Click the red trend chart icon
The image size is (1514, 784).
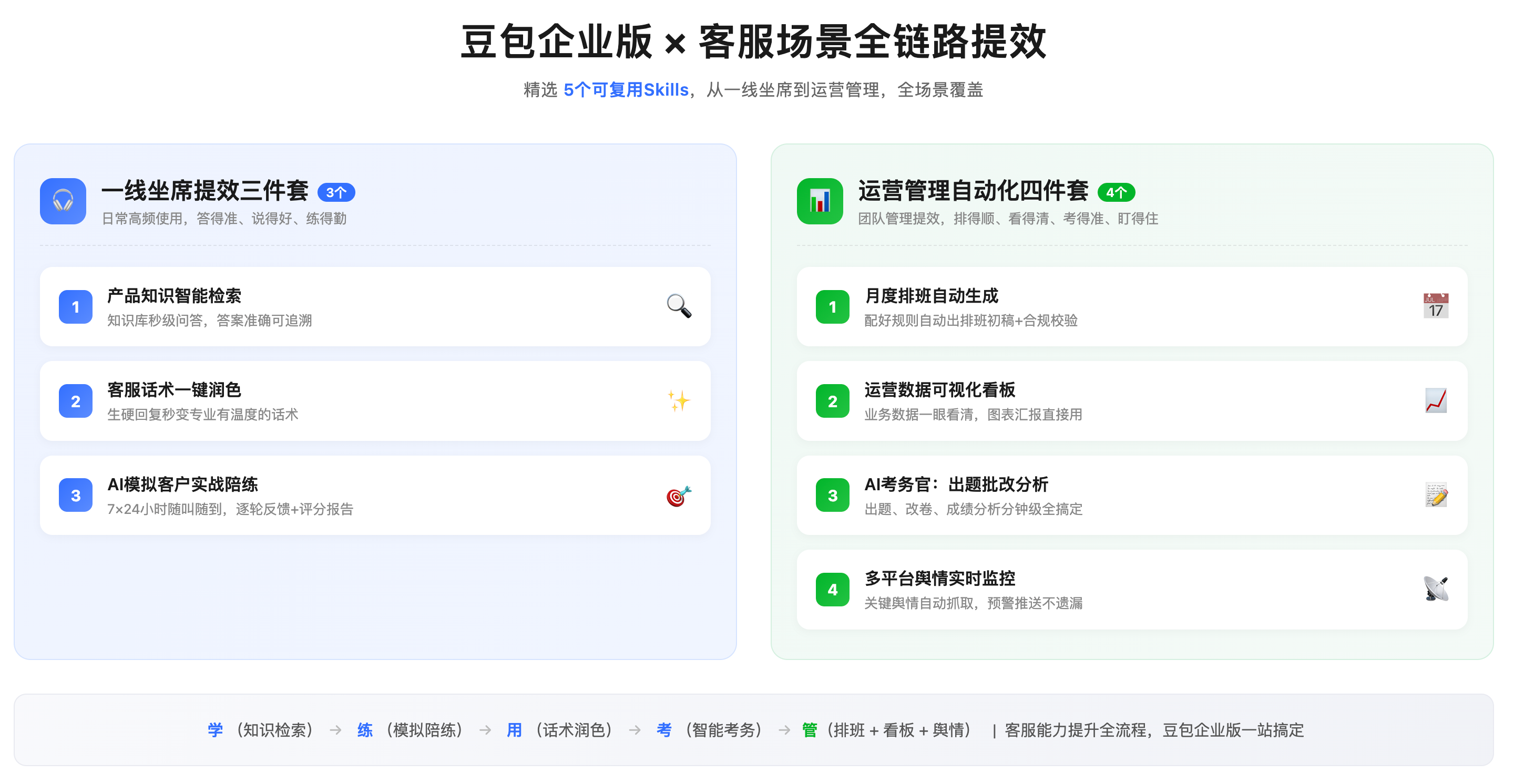coord(1435,400)
